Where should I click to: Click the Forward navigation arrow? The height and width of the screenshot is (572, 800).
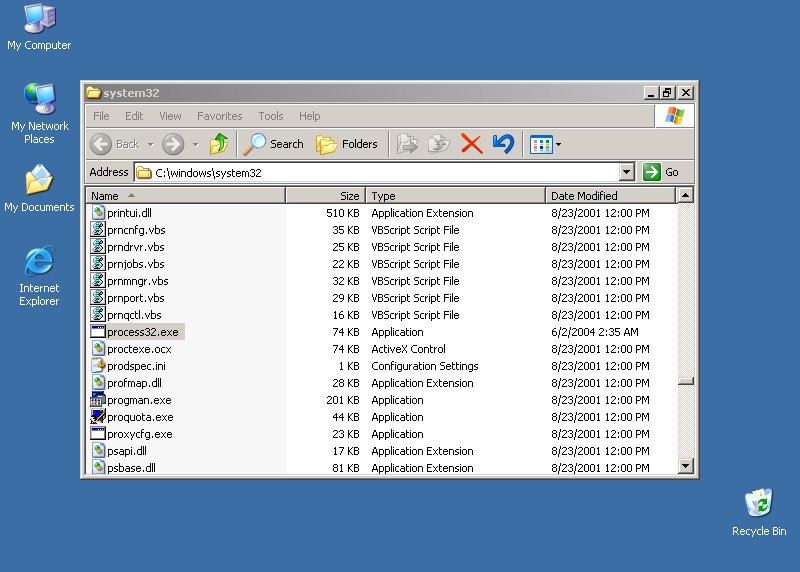coord(173,144)
